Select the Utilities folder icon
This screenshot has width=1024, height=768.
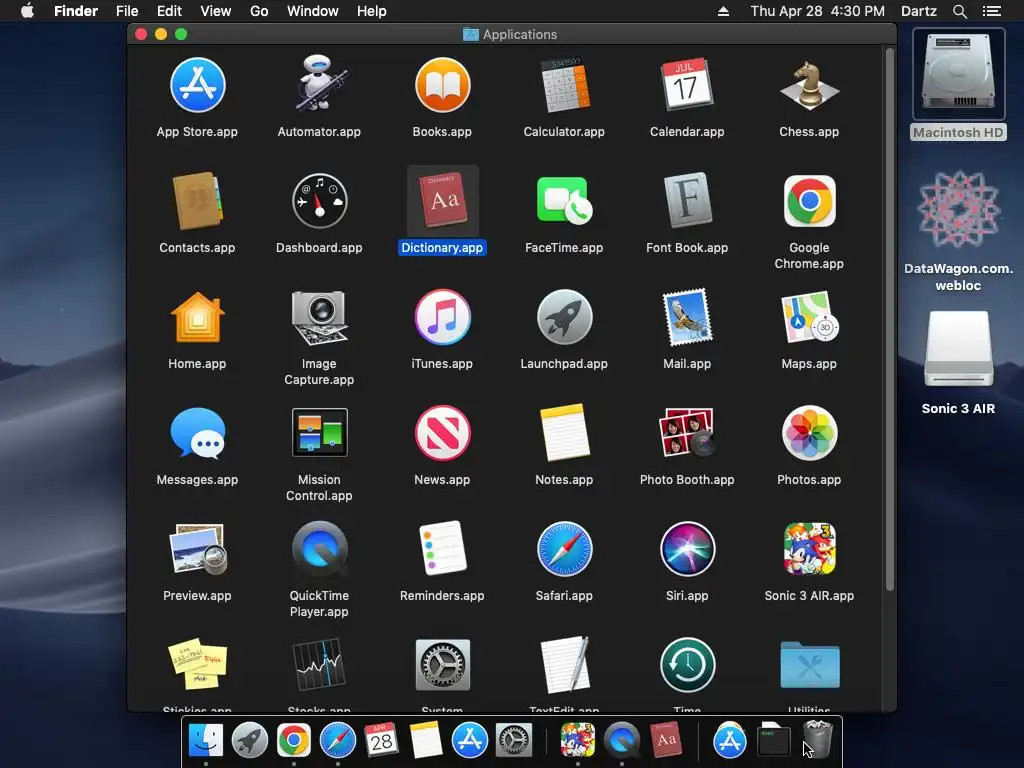(809, 665)
